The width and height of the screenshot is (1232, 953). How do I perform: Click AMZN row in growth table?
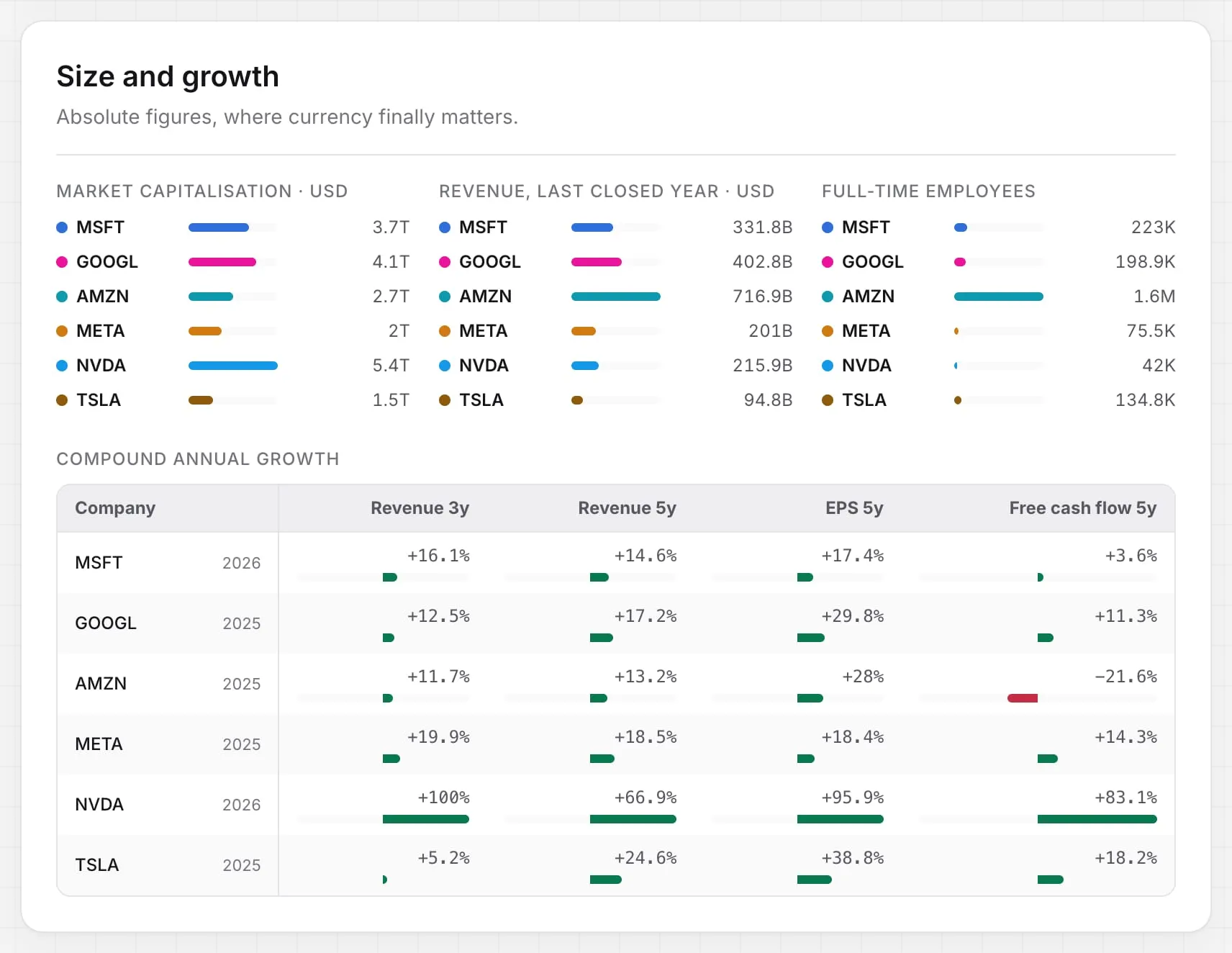616,684
